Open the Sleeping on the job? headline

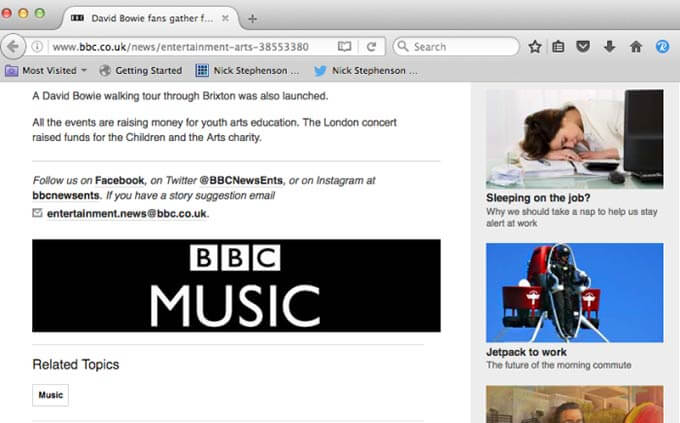538,198
